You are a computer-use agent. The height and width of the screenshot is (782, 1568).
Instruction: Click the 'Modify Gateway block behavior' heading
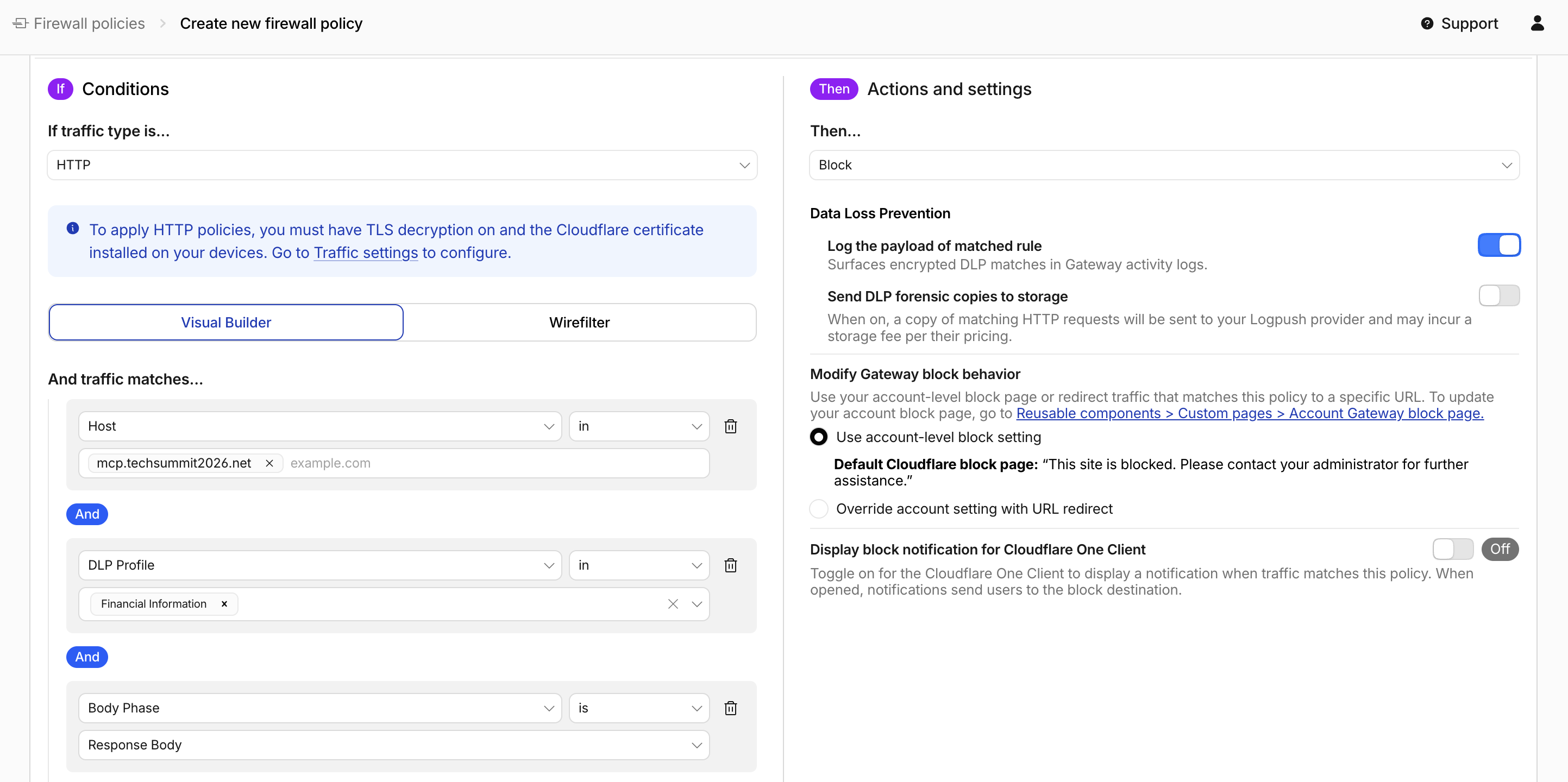click(914, 374)
